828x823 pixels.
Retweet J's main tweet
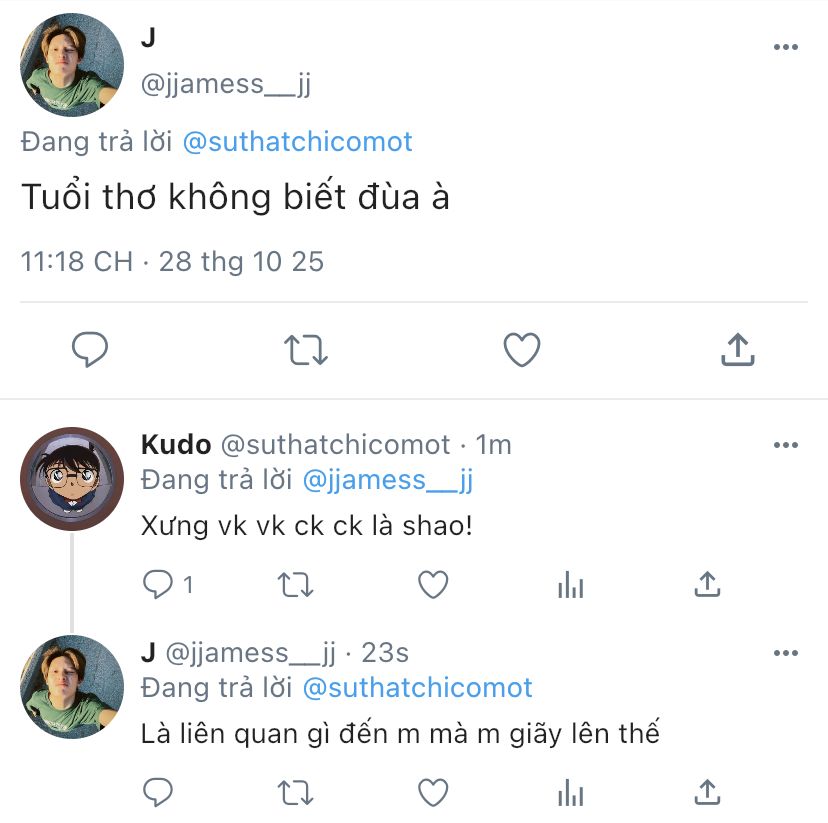(x=306, y=349)
